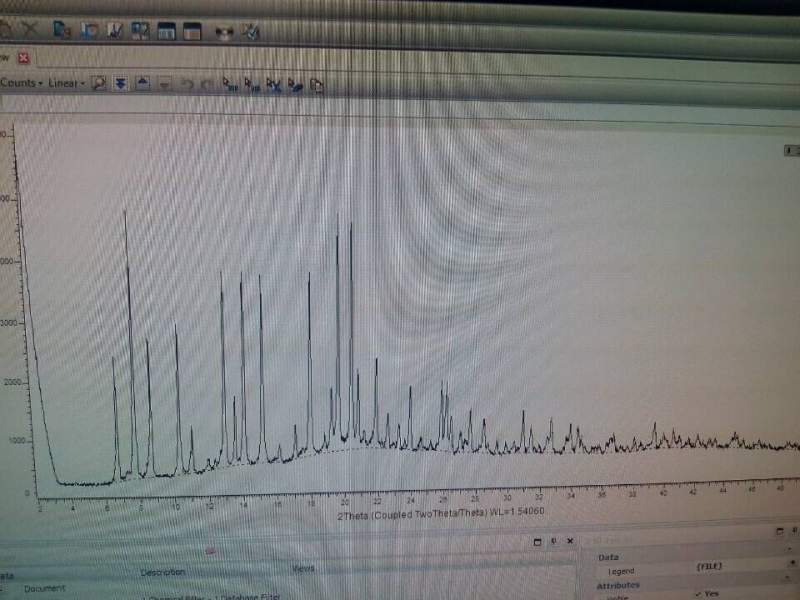This screenshot has height=600, width=800.
Task: Click the {FILE} legend value field
Action: [709, 566]
